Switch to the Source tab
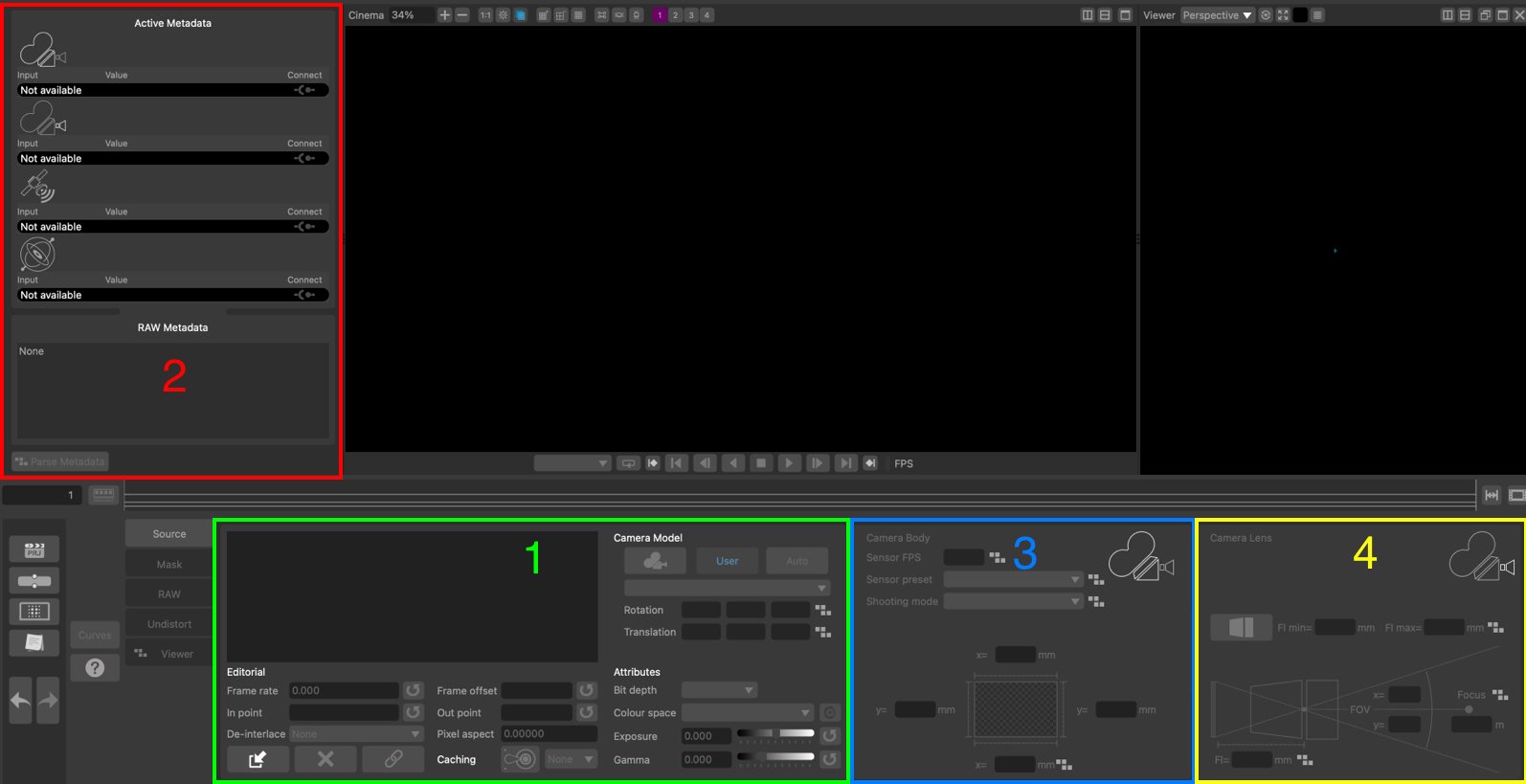The image size is (1526, 784). point(169,534)
